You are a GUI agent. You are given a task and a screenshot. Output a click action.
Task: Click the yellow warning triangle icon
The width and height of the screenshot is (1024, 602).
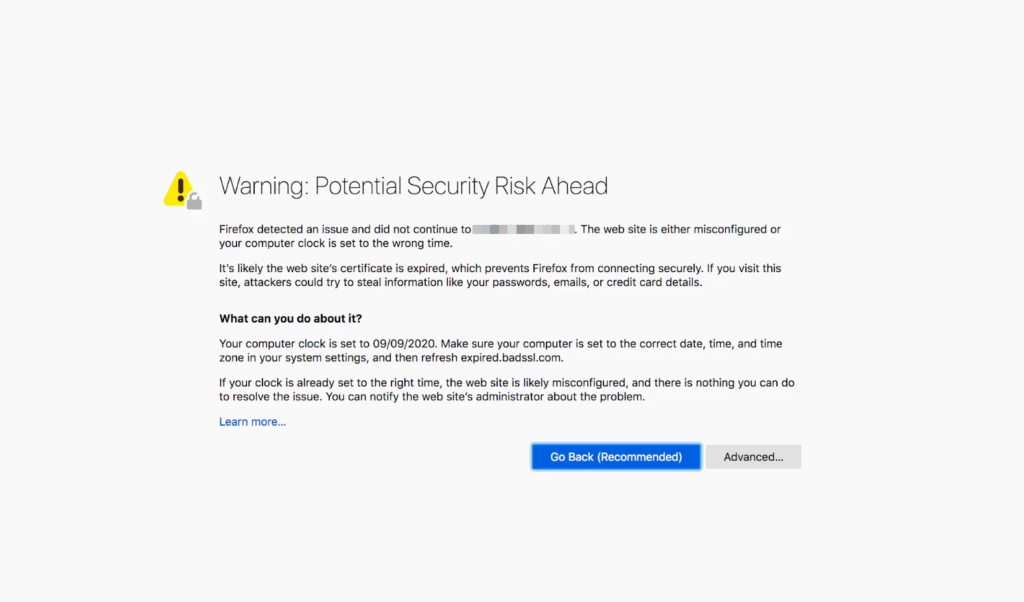(x=179, y=187)
